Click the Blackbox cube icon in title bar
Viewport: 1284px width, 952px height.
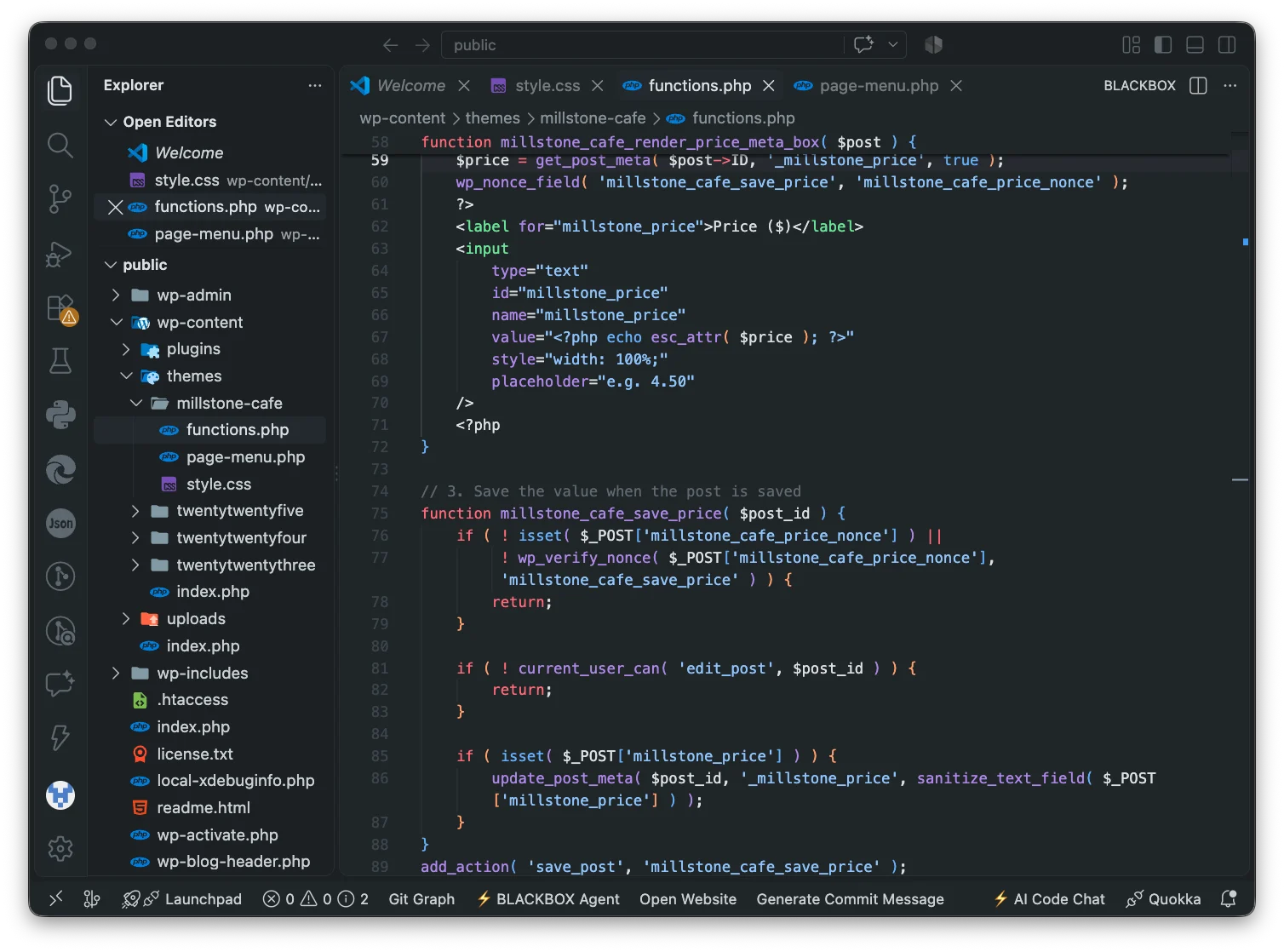click(934, 44)
